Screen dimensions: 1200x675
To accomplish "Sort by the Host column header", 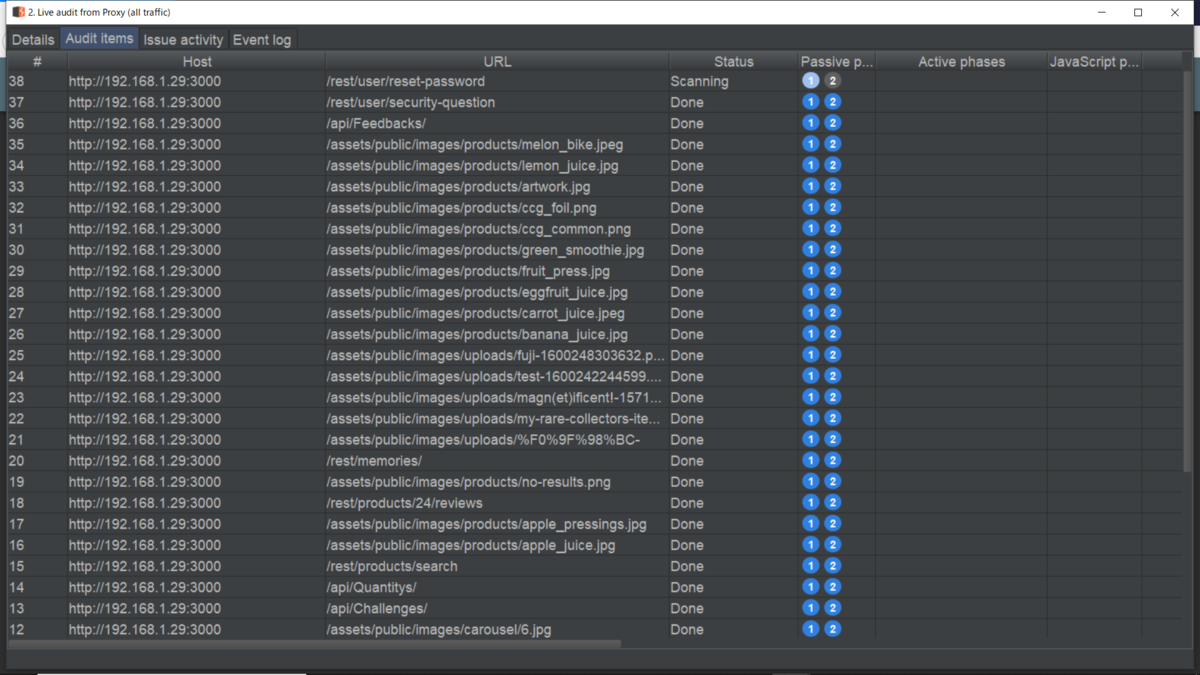I will pos(197,61).
